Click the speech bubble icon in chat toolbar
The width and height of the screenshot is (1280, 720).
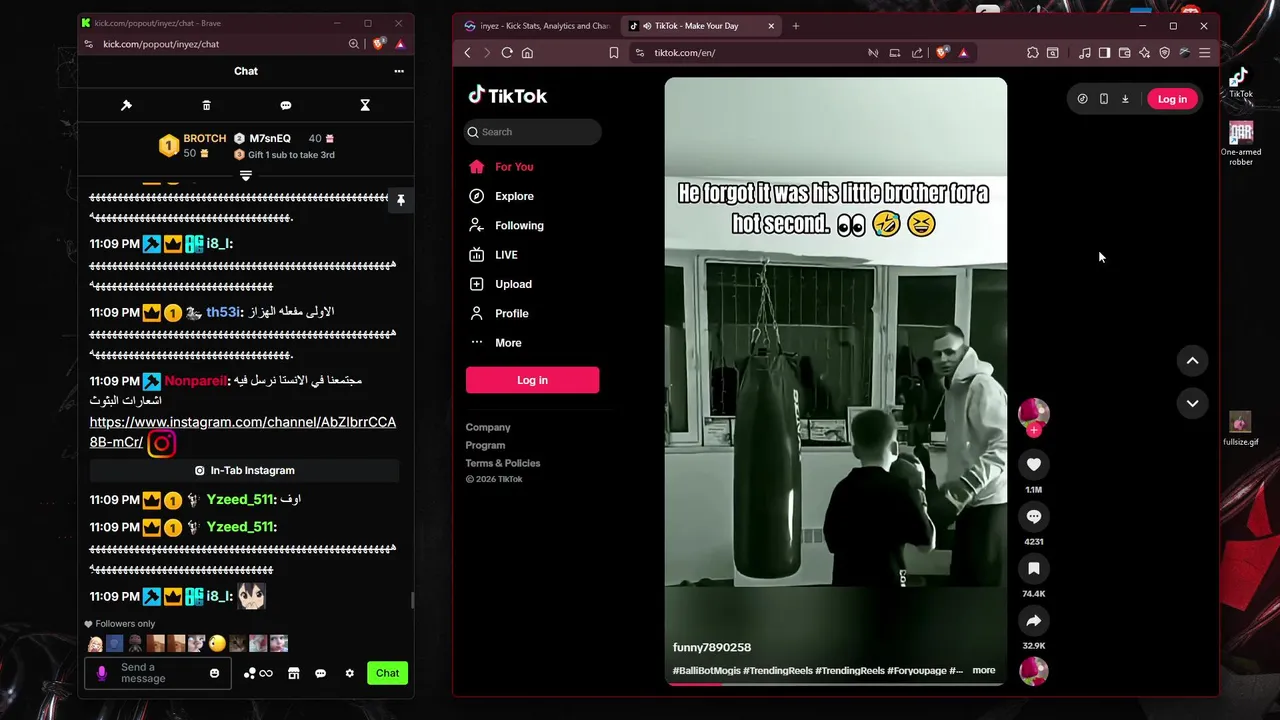tap(286, 105)
